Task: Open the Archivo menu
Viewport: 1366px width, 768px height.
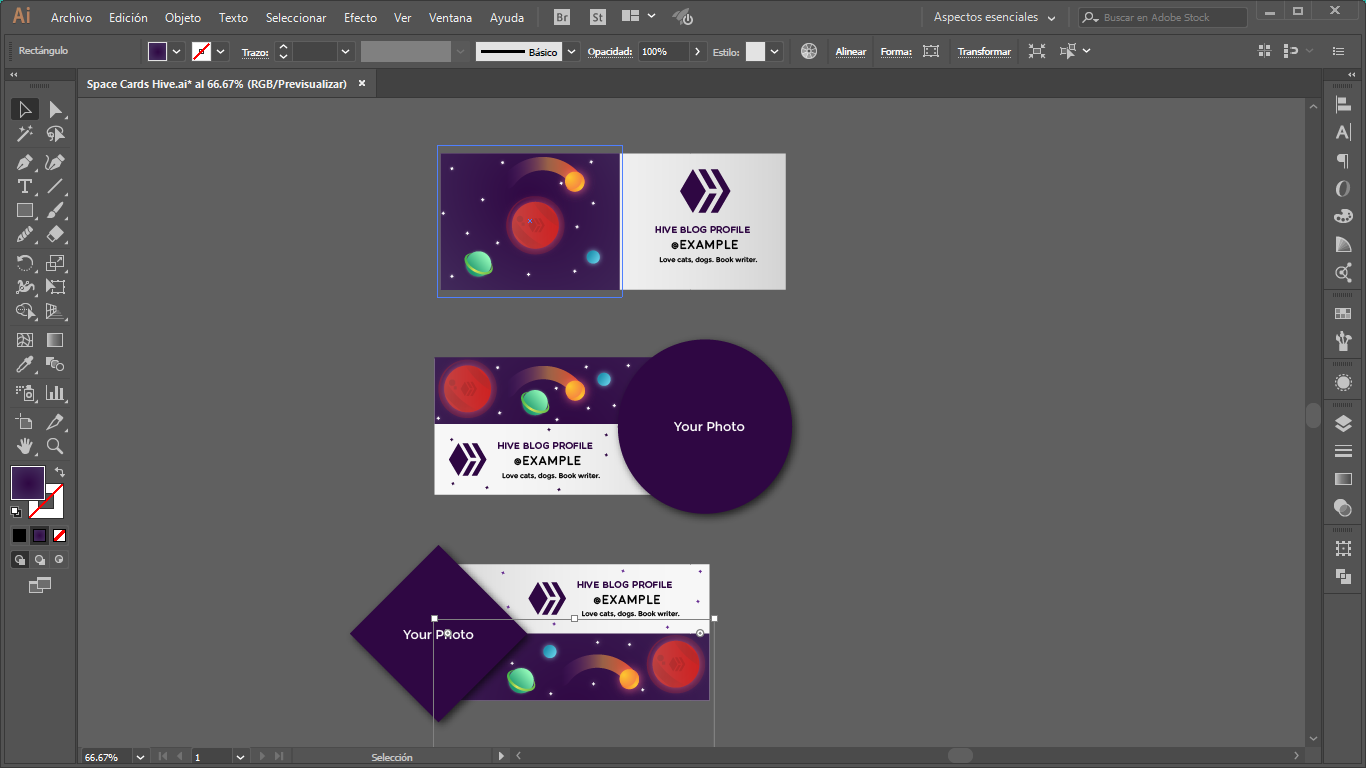Action: pos(71,18)
